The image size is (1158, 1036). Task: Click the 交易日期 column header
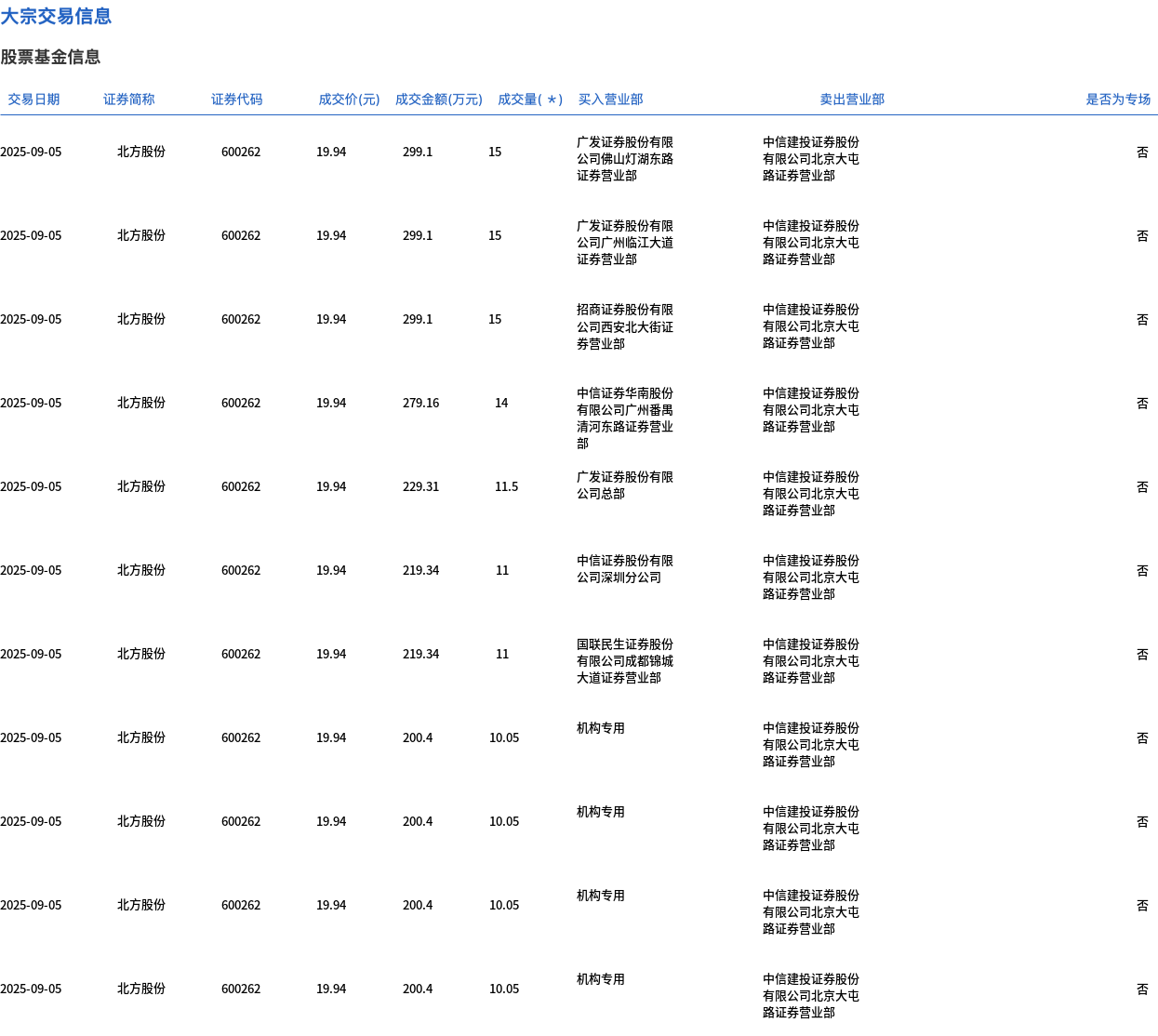pos(33,100)
